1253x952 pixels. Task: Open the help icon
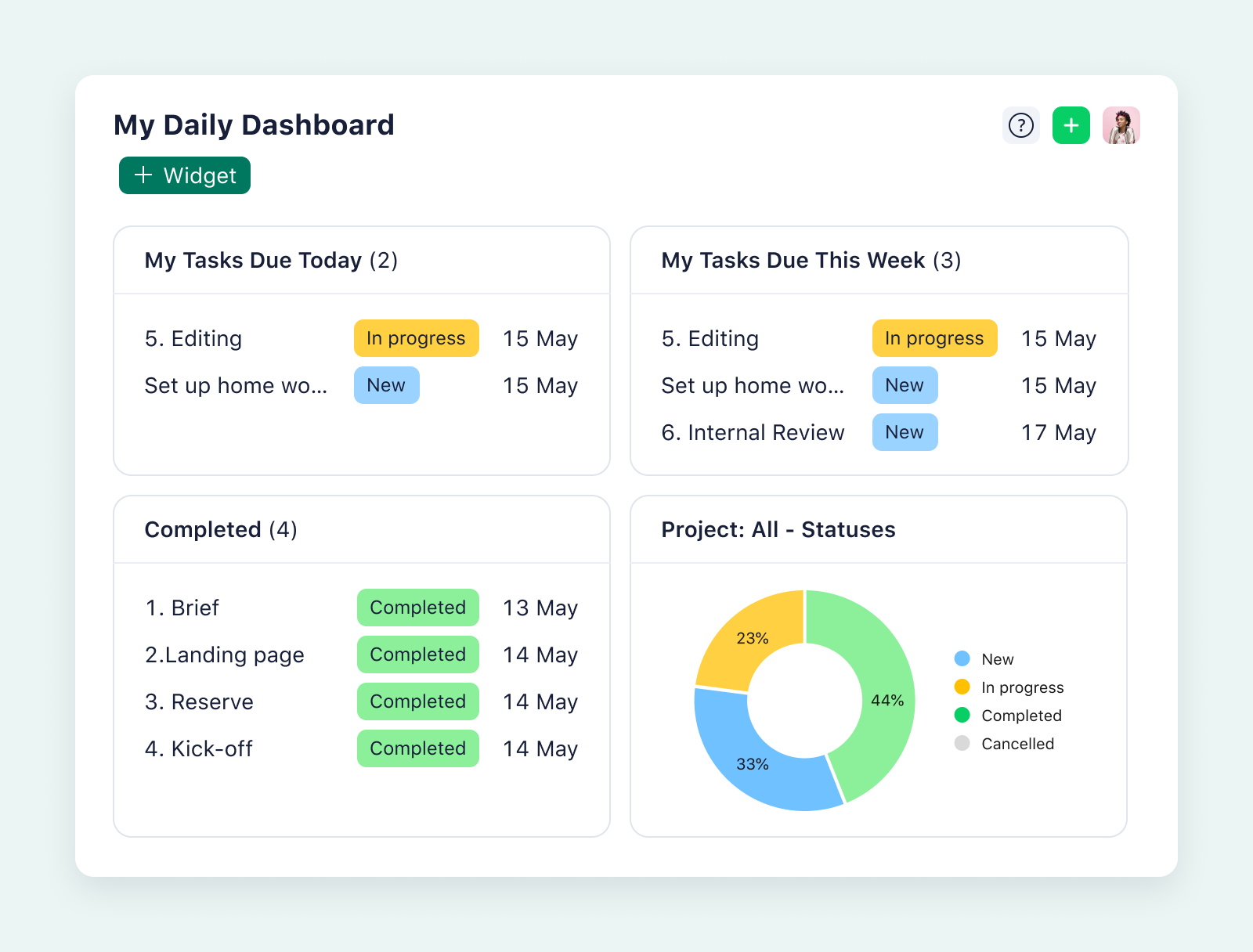point(1020,125)
